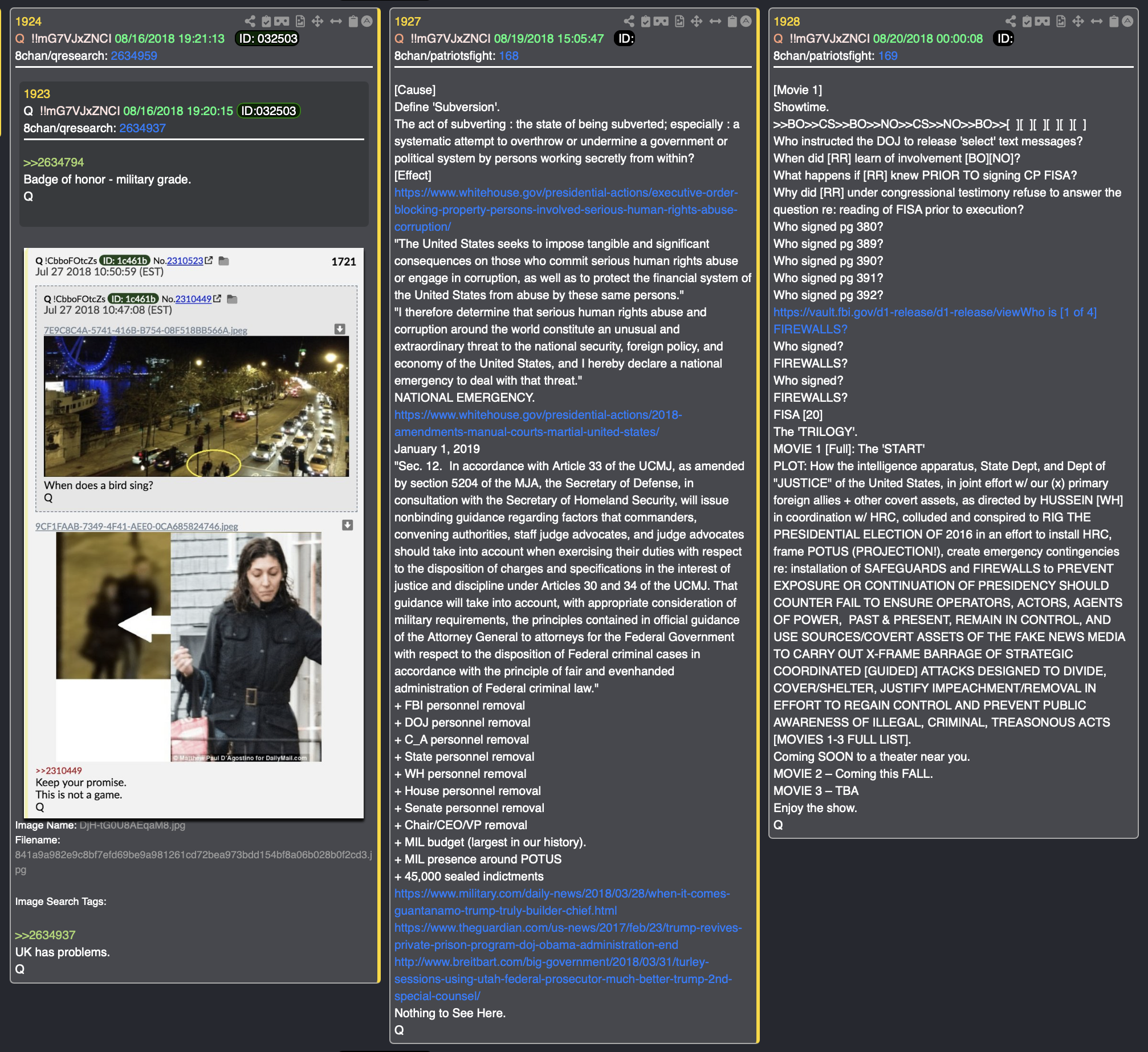Click the 'Nothing to See Here.' line
The image size is (1148, 1052).
tap(450, 1013)
